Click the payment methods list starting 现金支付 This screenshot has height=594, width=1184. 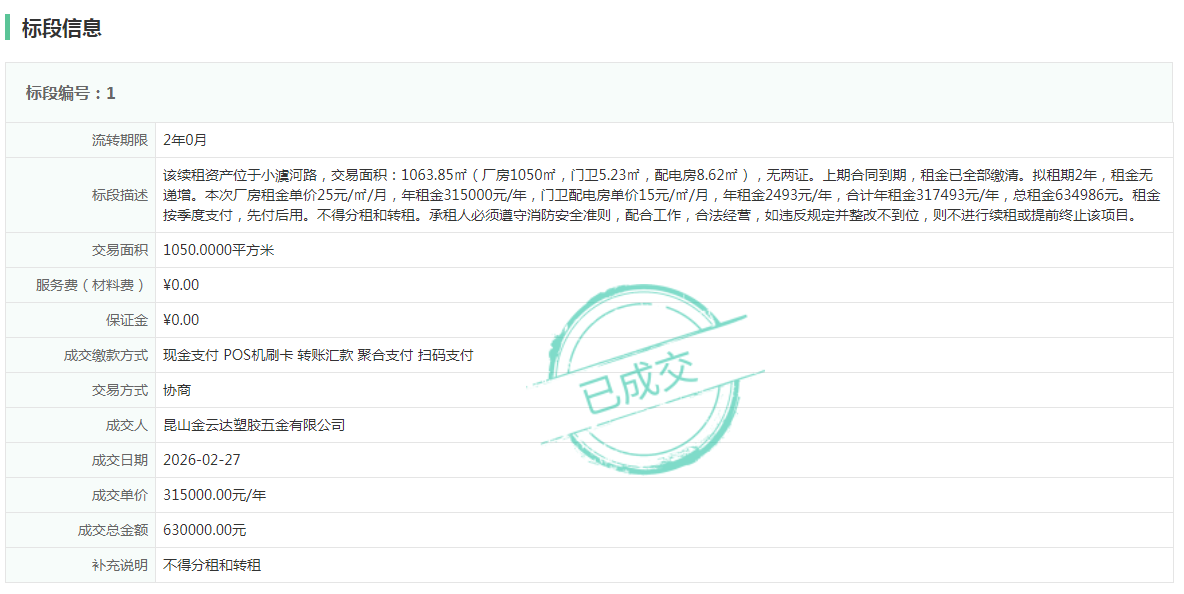[318, 355]
